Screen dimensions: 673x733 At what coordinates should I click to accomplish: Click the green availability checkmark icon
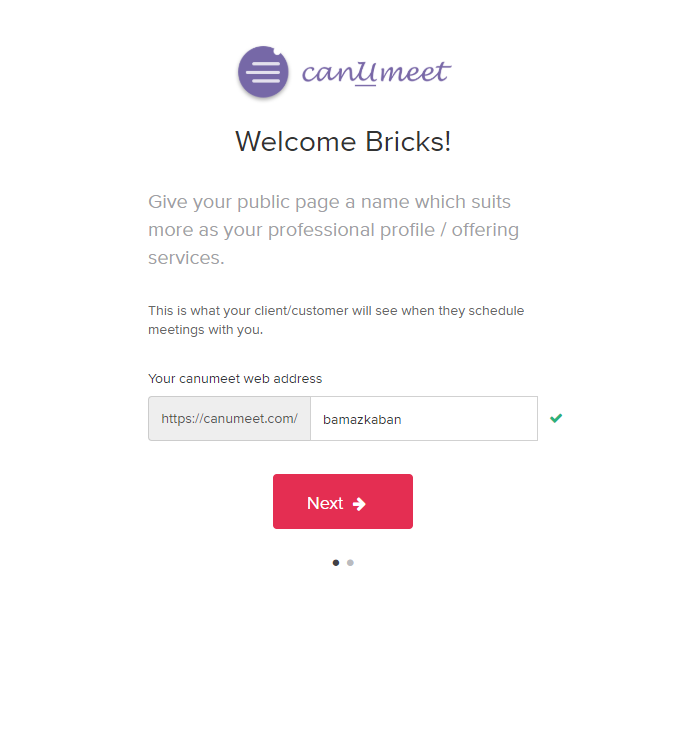coord(556,418)
